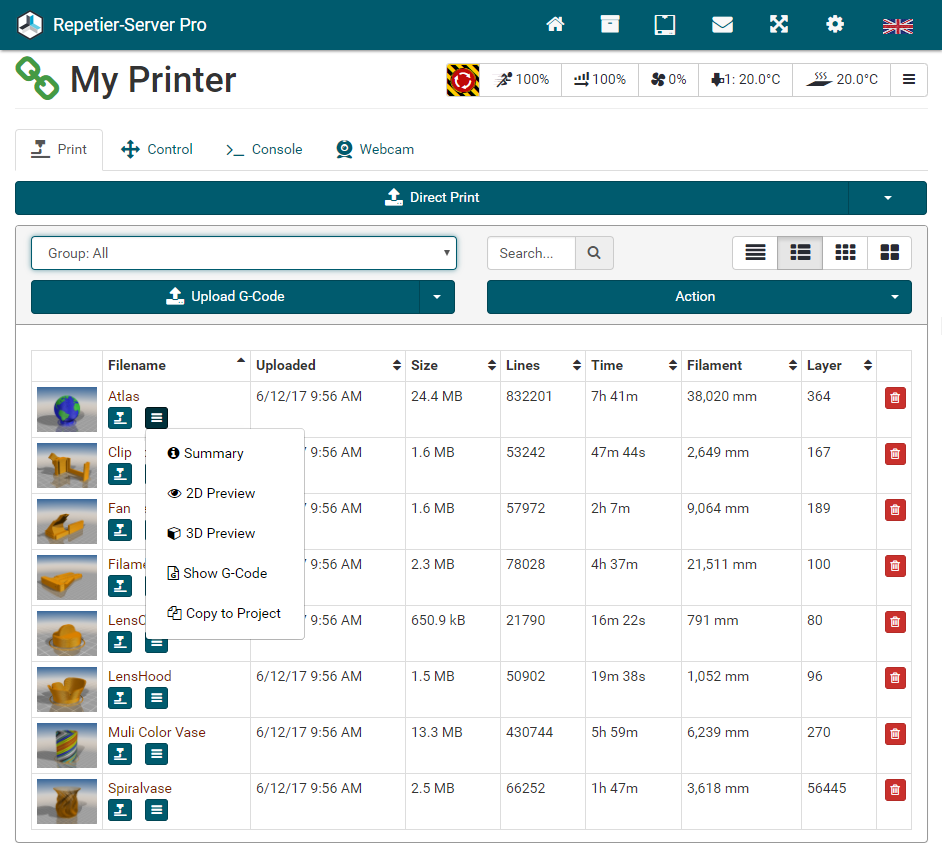The width and height of the screenshot is (942, 843).
Task: Click the search magnifier button
Action: click(594, 253)
